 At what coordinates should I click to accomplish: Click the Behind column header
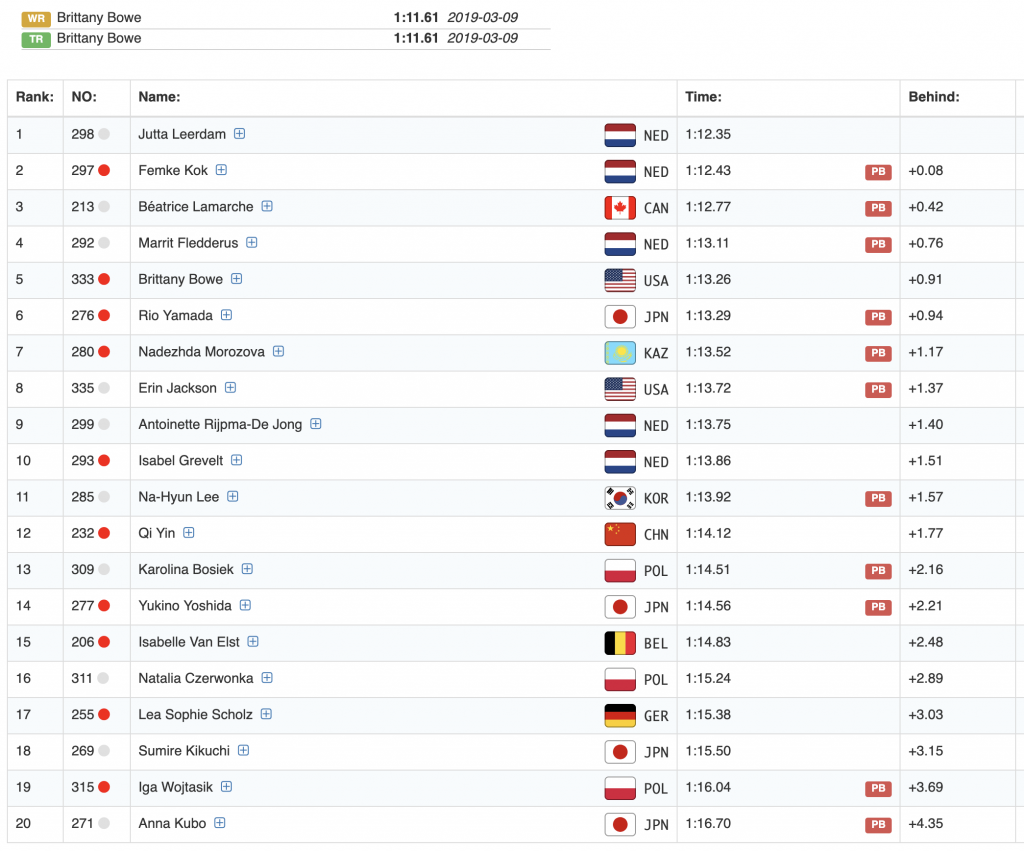(933, 97)
